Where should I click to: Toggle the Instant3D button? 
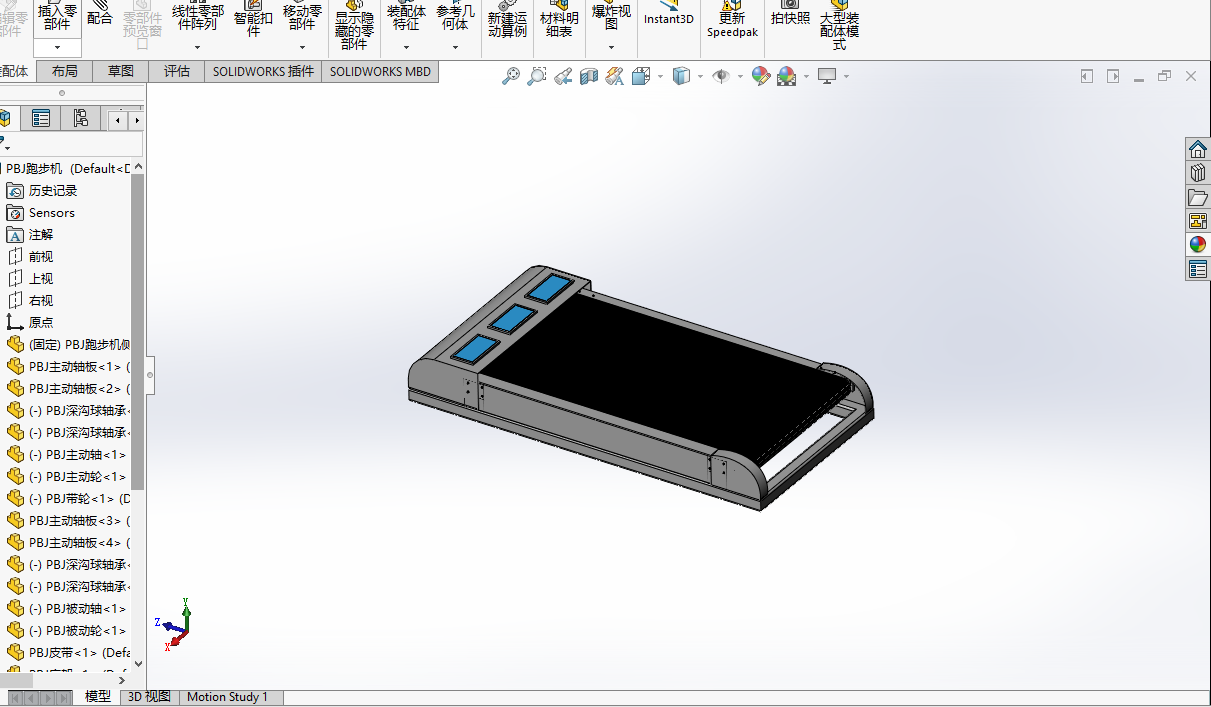pos(668,15)
